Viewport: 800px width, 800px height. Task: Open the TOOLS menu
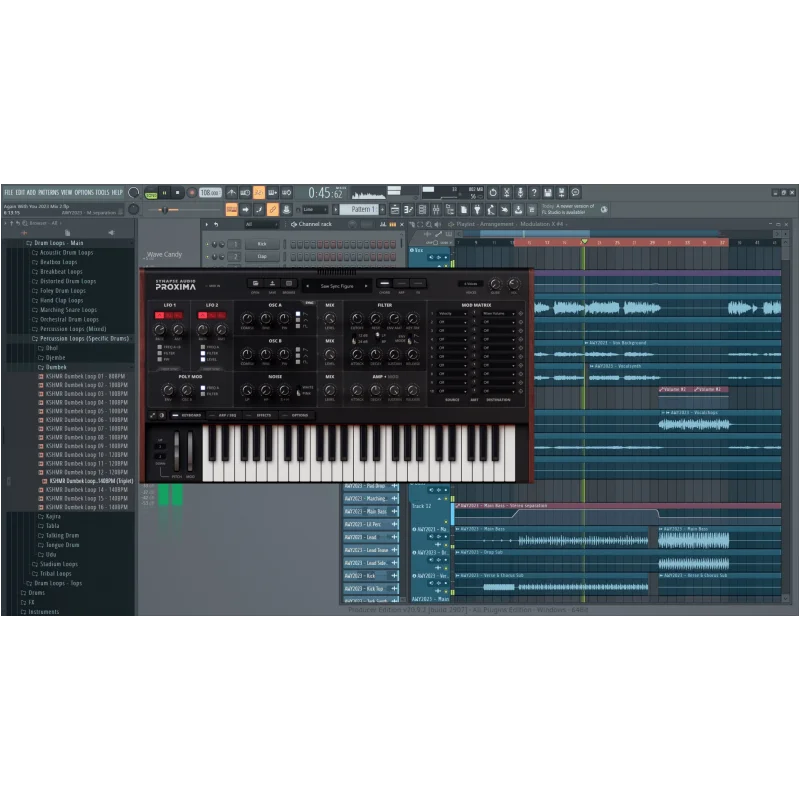click(x=103, y=192)
